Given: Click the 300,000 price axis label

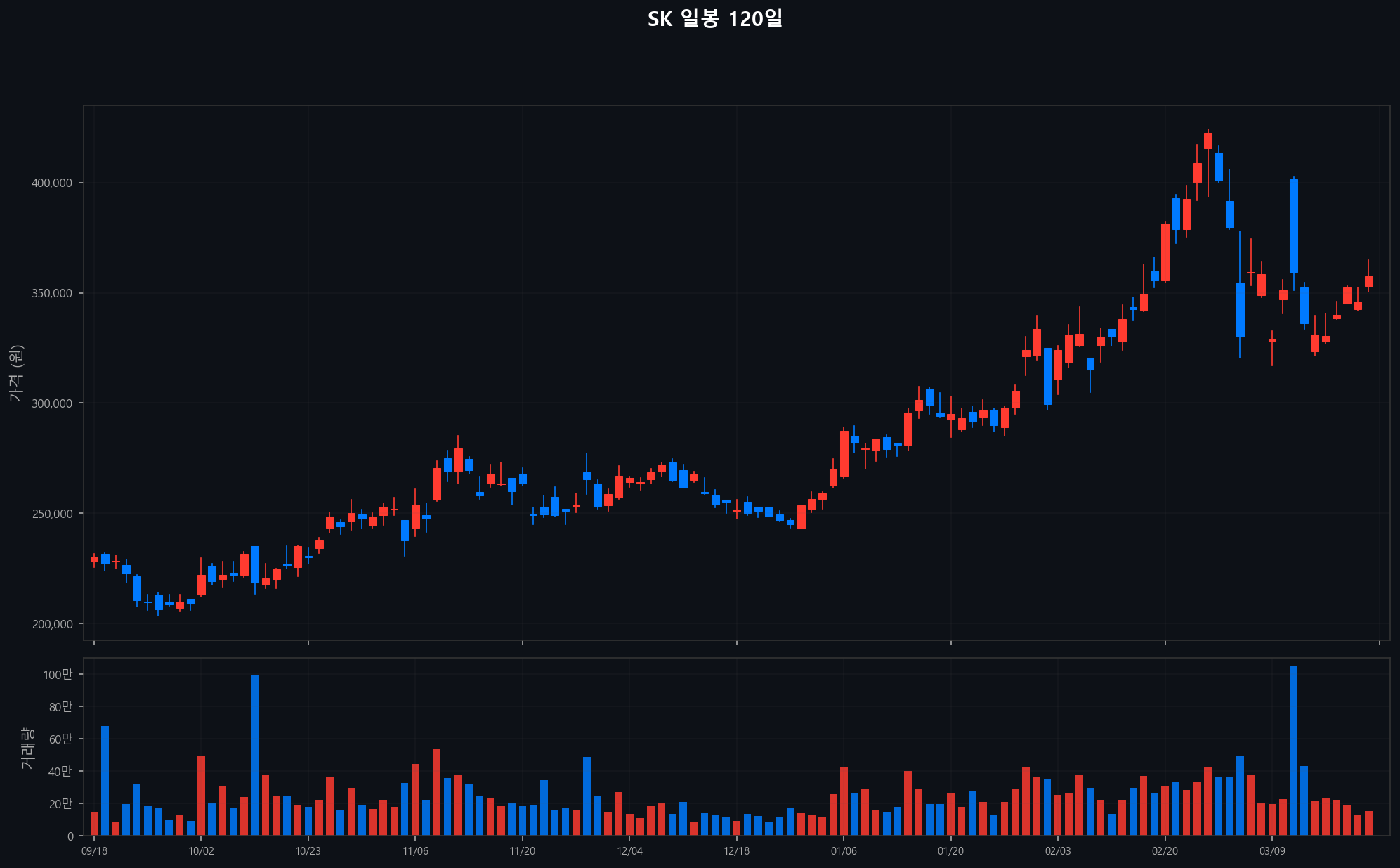Looking at the screenshot, I should pos(51,403).
